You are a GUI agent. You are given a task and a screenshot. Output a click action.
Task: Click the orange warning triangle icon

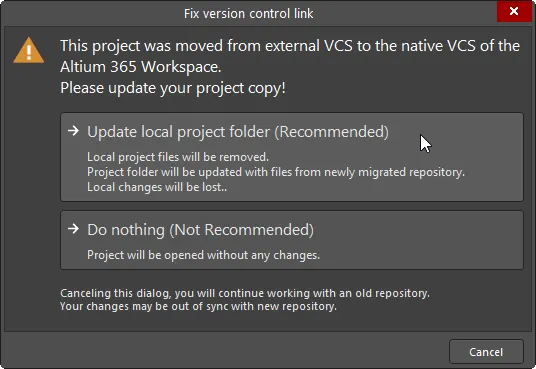coord(29,51)
